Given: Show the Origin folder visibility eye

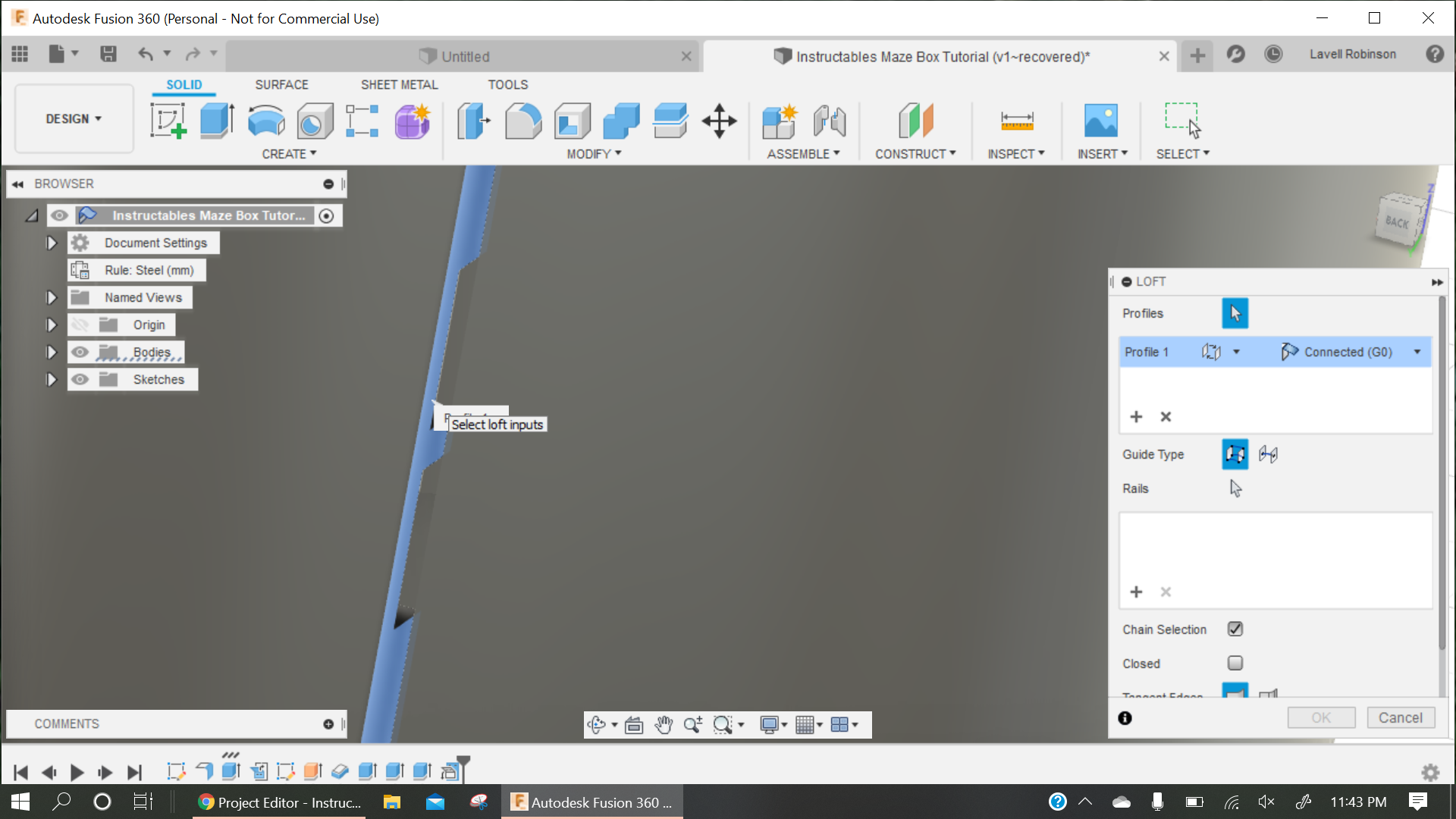Looking at the screenshot, I should (80, 325).
